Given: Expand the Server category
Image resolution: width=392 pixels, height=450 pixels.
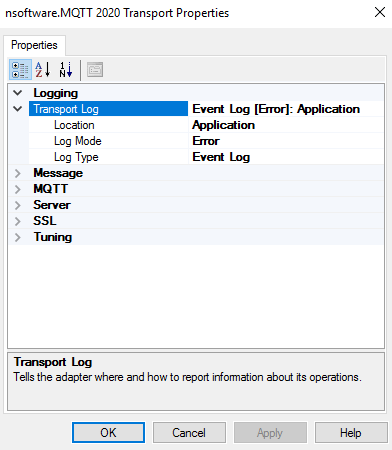Looking at the screenshot, I should [x=18, y=205].
